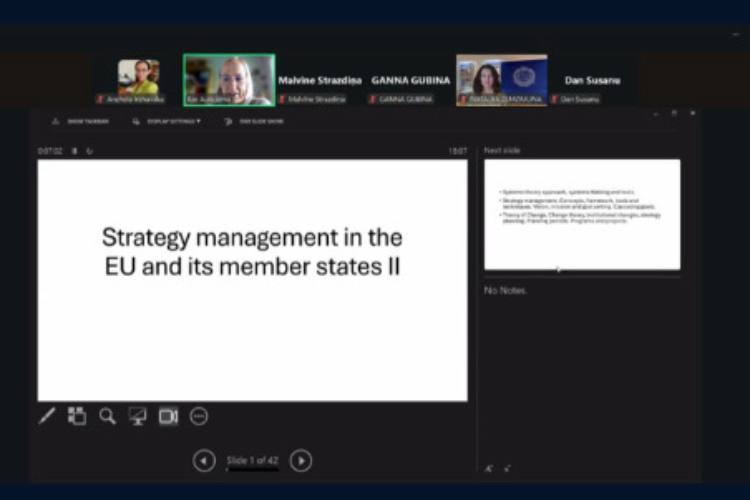
Task: Click the next slide preview thumbnail
Action: (582, 214)
